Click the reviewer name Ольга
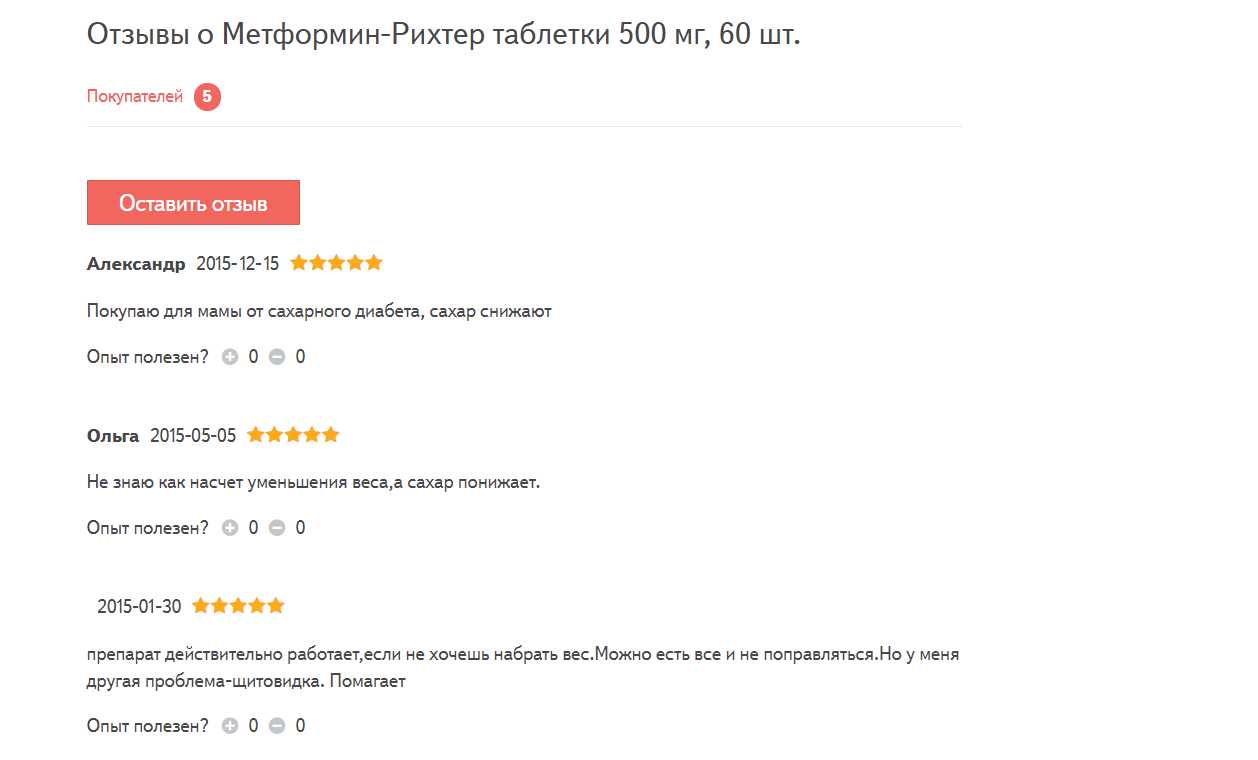Screen dimensions: 1258x760 (113, 436)
